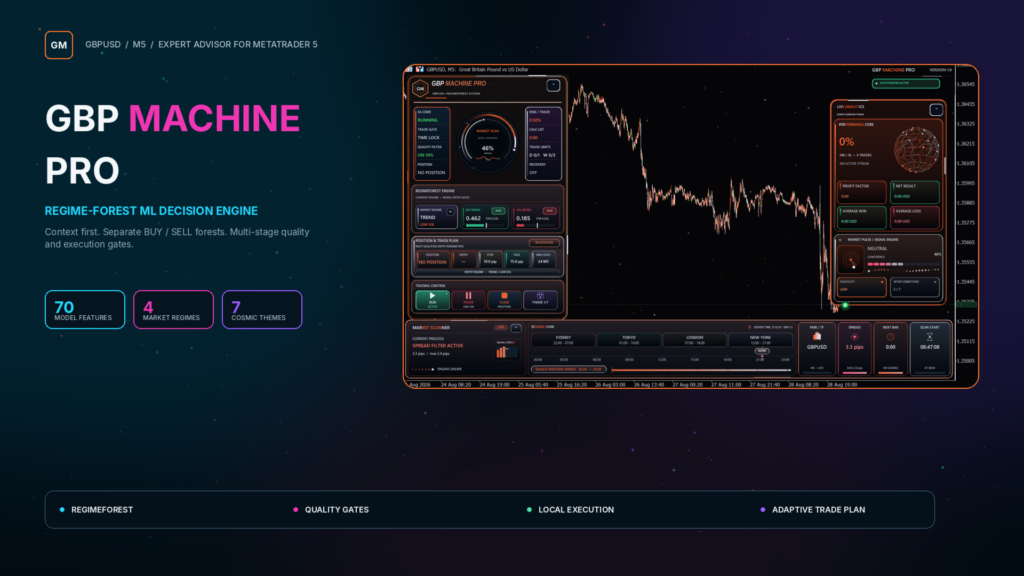Viewport: 1024px width, 576px height.
Task: Start the EA with the Run button
Action: coord(432,300)
